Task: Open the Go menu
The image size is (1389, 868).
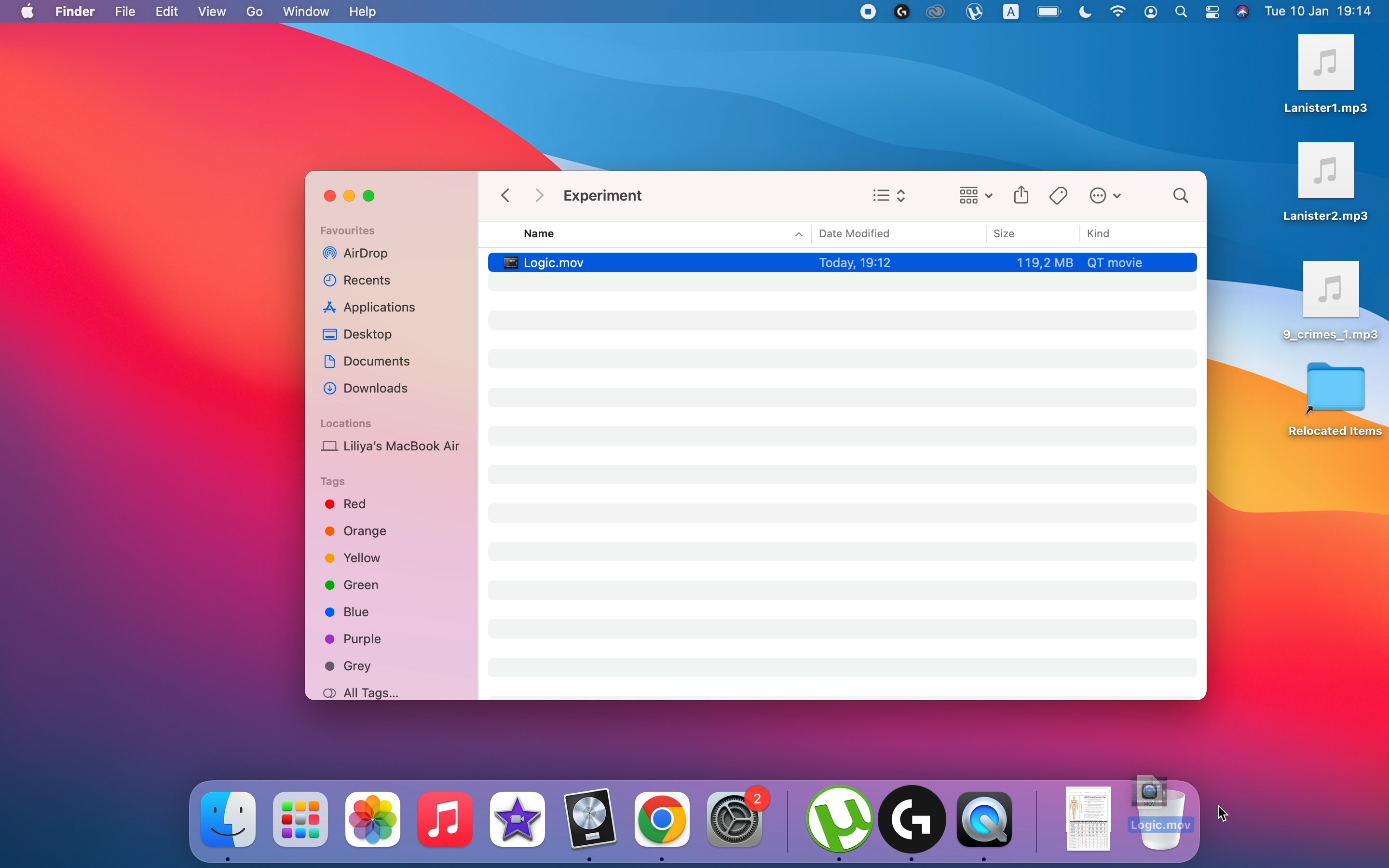Action: click(255, 12)
